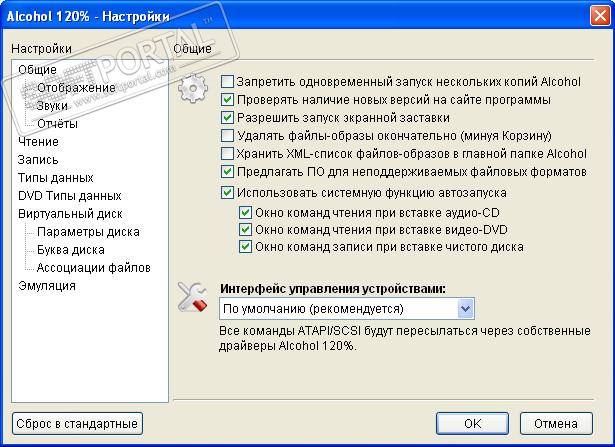
Task: Enable 'Запретить одновременный запуск нескольких копий' checkbox
Action: coord(227,82)
